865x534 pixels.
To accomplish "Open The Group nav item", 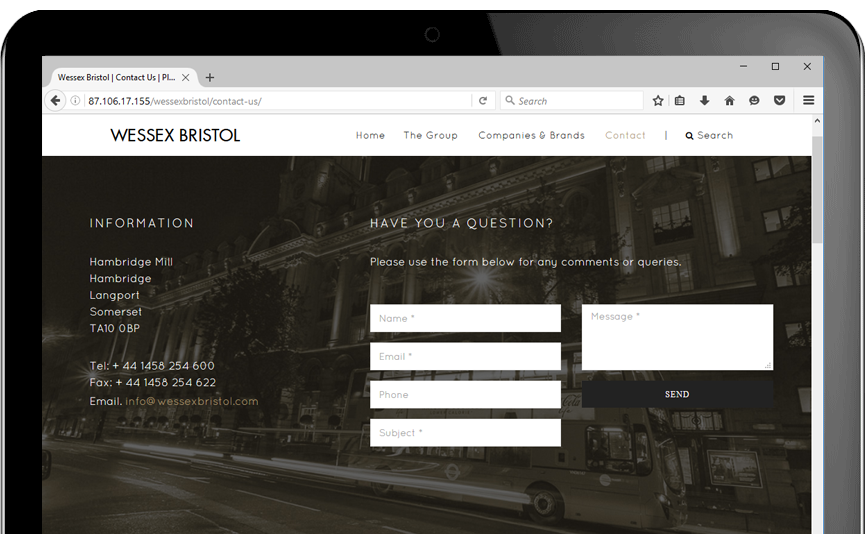I will (x=430, y=136).
